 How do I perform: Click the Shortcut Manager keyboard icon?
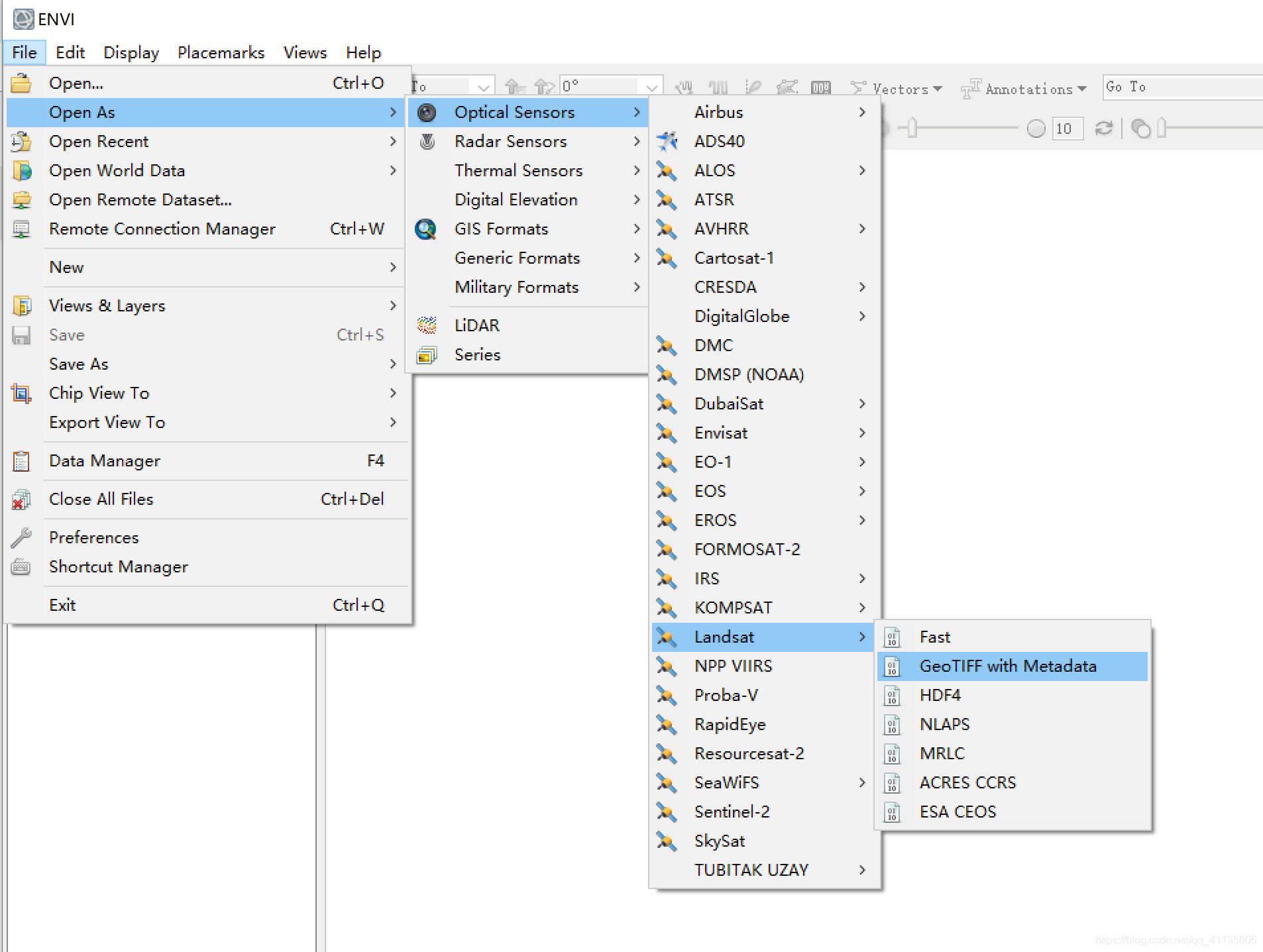[21, 566]
